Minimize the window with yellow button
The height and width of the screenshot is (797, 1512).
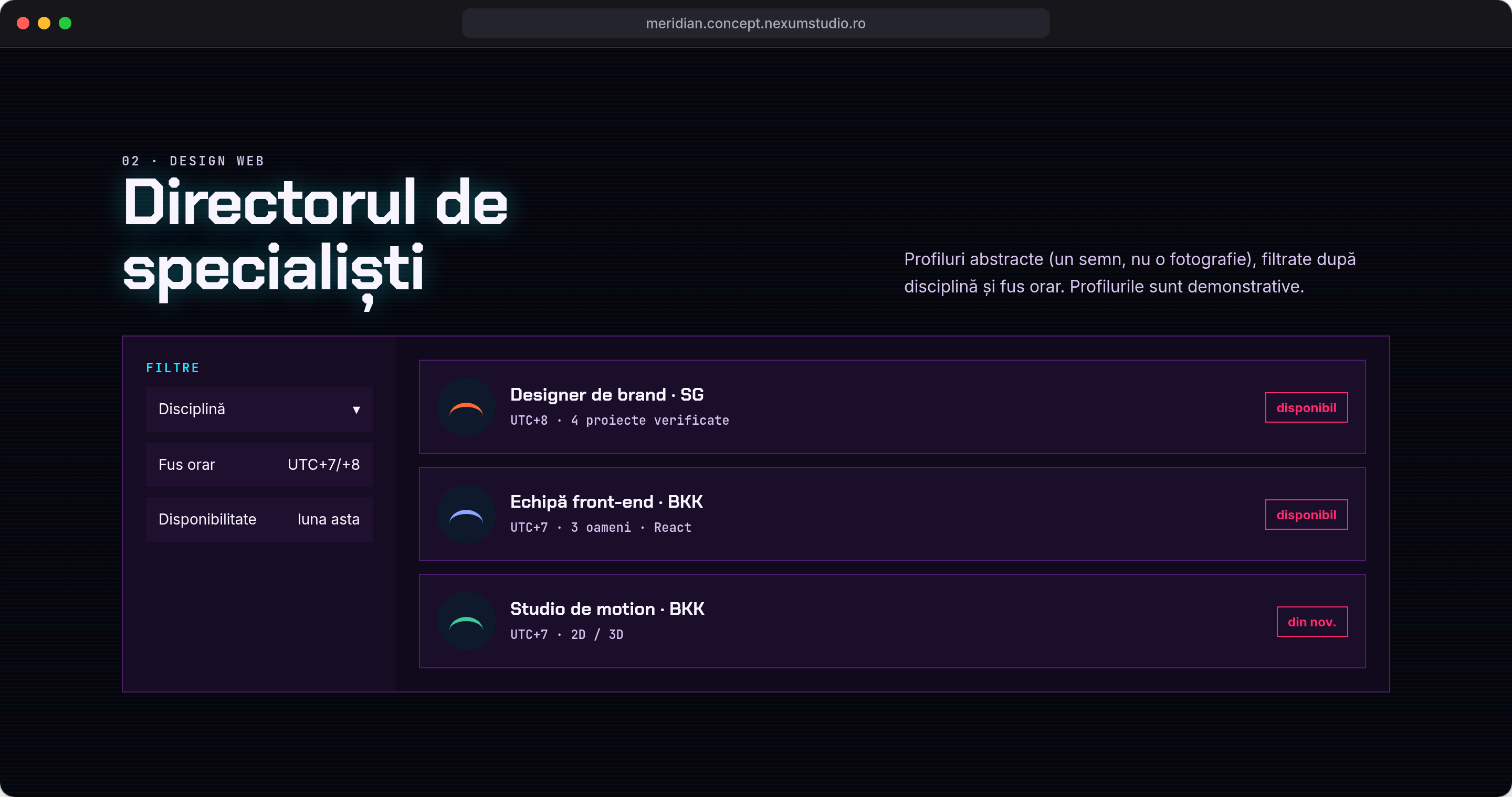[x=44, y=23]
